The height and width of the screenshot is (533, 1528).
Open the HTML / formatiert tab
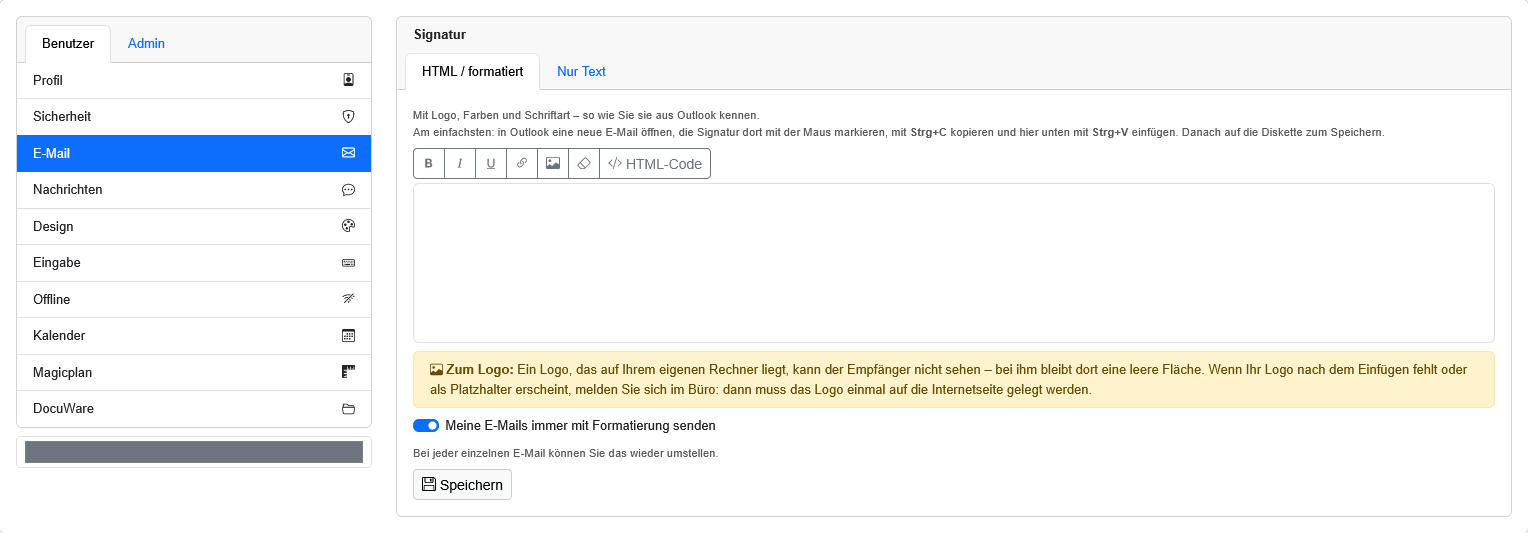[472, 71]
